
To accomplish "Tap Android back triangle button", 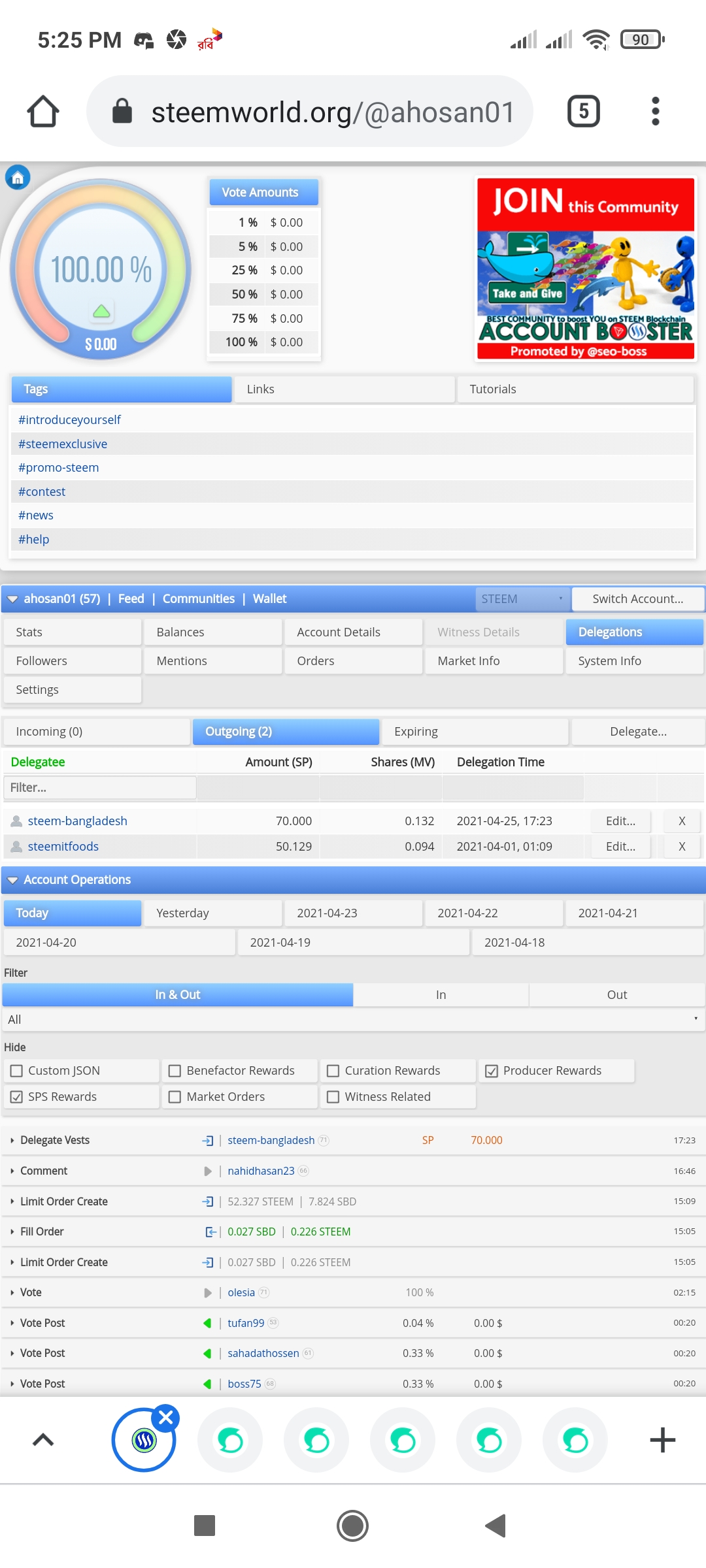I will pyautogui.click(x=496, y=1526).
